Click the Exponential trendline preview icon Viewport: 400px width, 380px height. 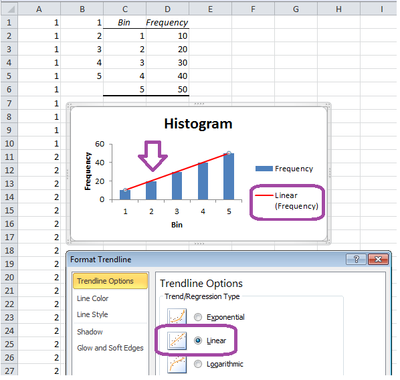coord(177,316)
